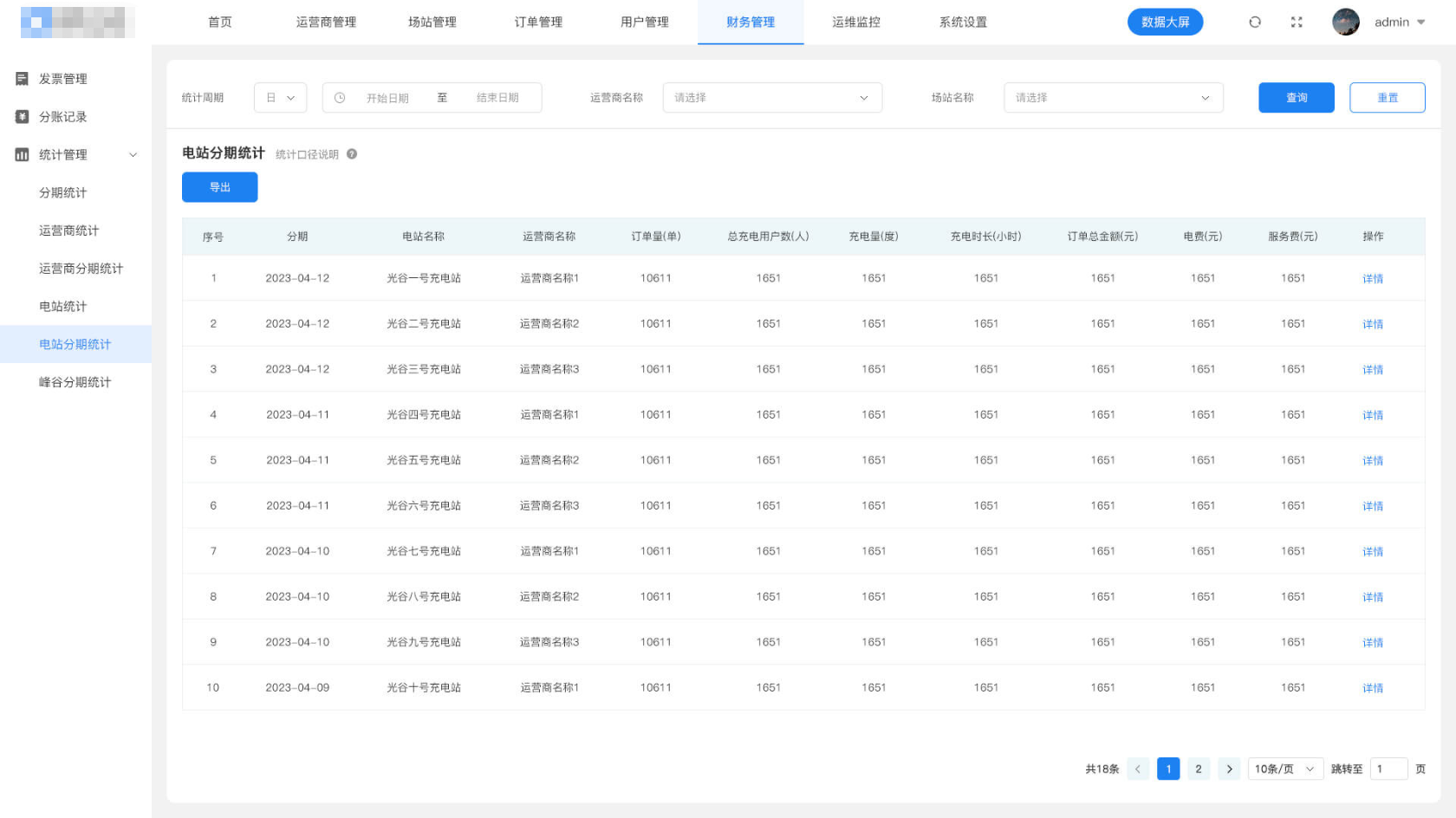The height and width of the screenshot is (818, 1456).
Task: Open 详情 for 光谷二号充电站
Action: [x=1373, y=324]
